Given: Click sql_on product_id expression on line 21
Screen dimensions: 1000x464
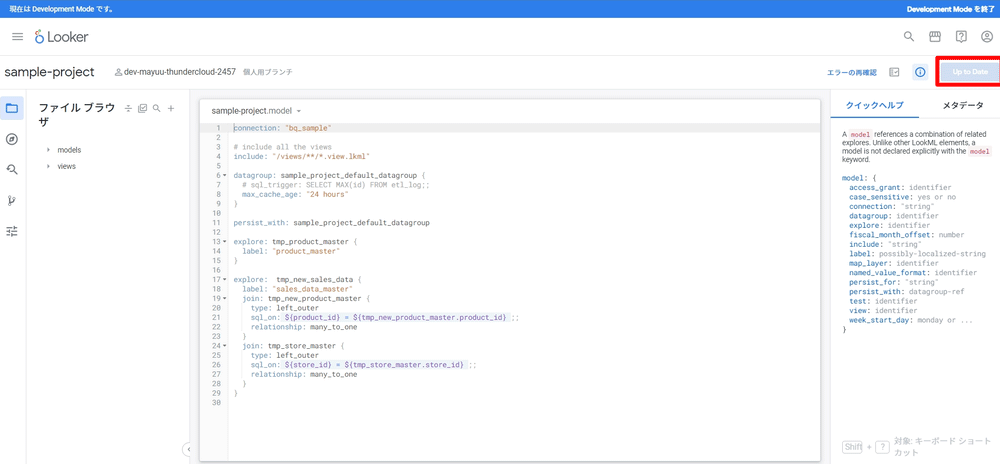Looking at the screenshot, I should point(397,317).
